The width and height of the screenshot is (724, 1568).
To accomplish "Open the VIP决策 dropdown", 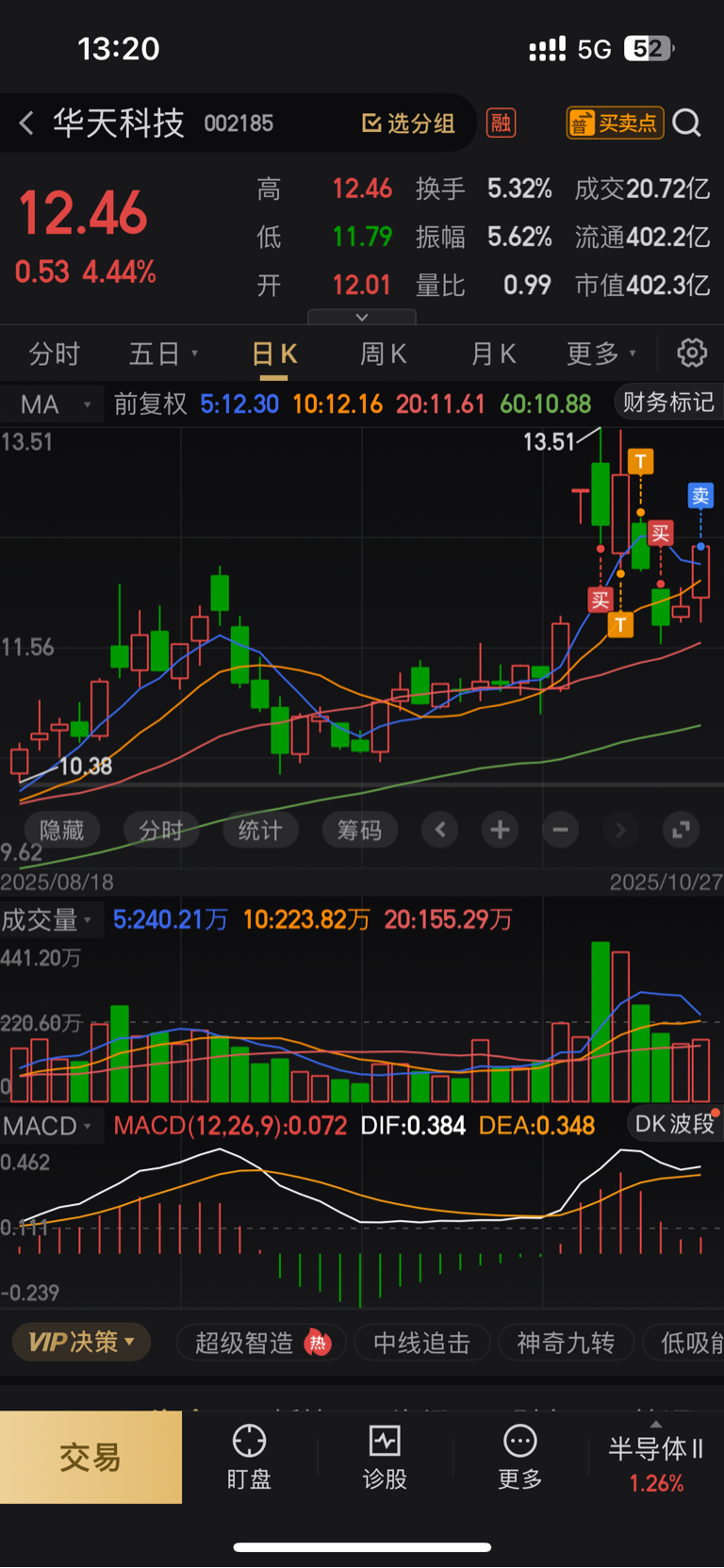I will point(82,1342).
